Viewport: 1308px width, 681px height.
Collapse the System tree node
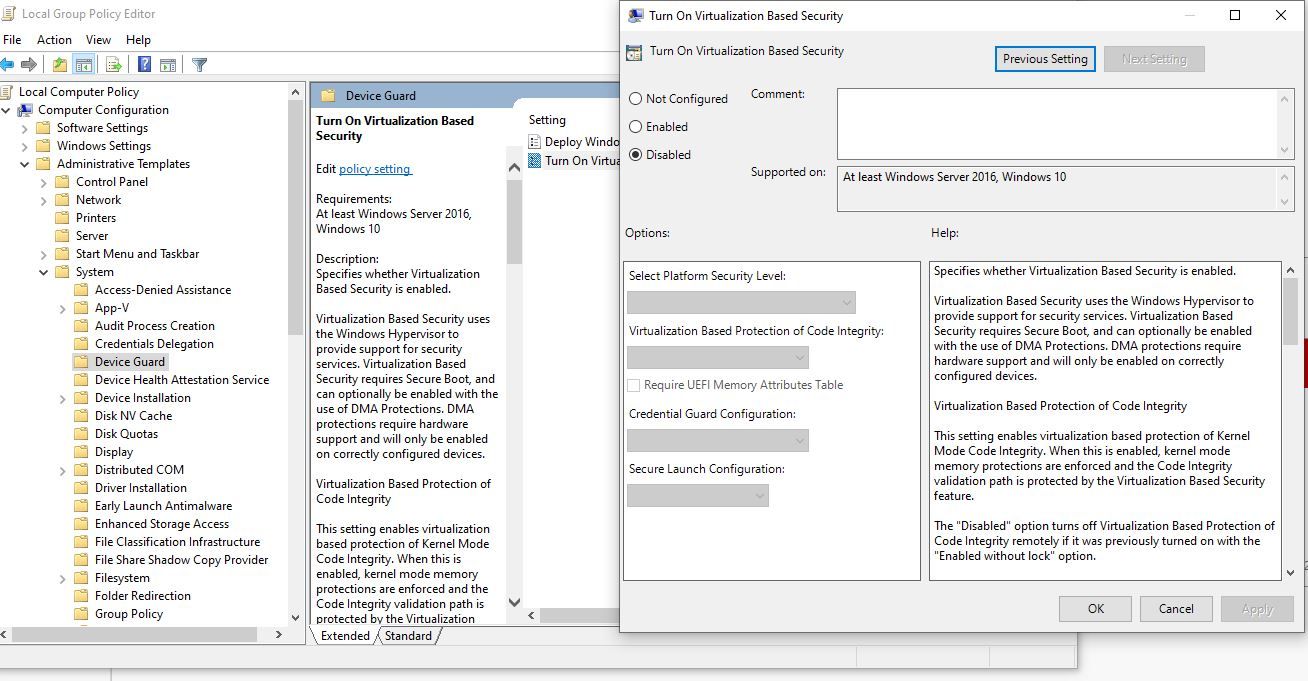(x=44, y=272)
